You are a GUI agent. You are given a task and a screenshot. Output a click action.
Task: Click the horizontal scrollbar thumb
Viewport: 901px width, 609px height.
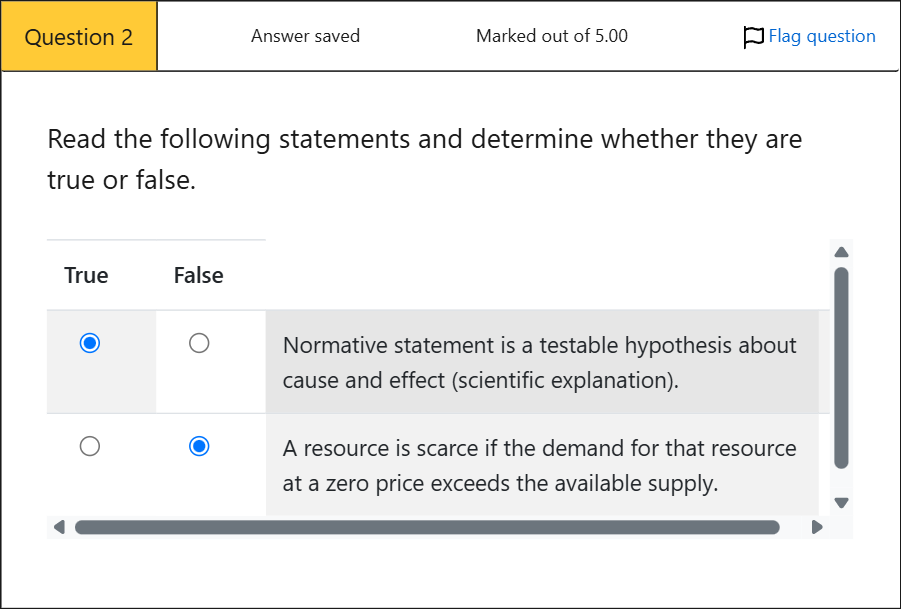(x=427, y=527)
